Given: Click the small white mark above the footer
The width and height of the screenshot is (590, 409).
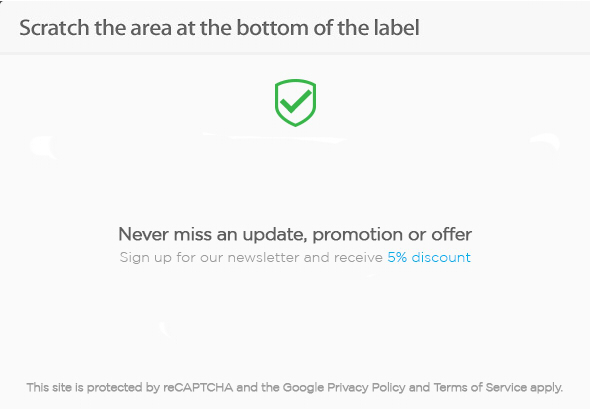Looking at the screenshot, I should 166,330.
